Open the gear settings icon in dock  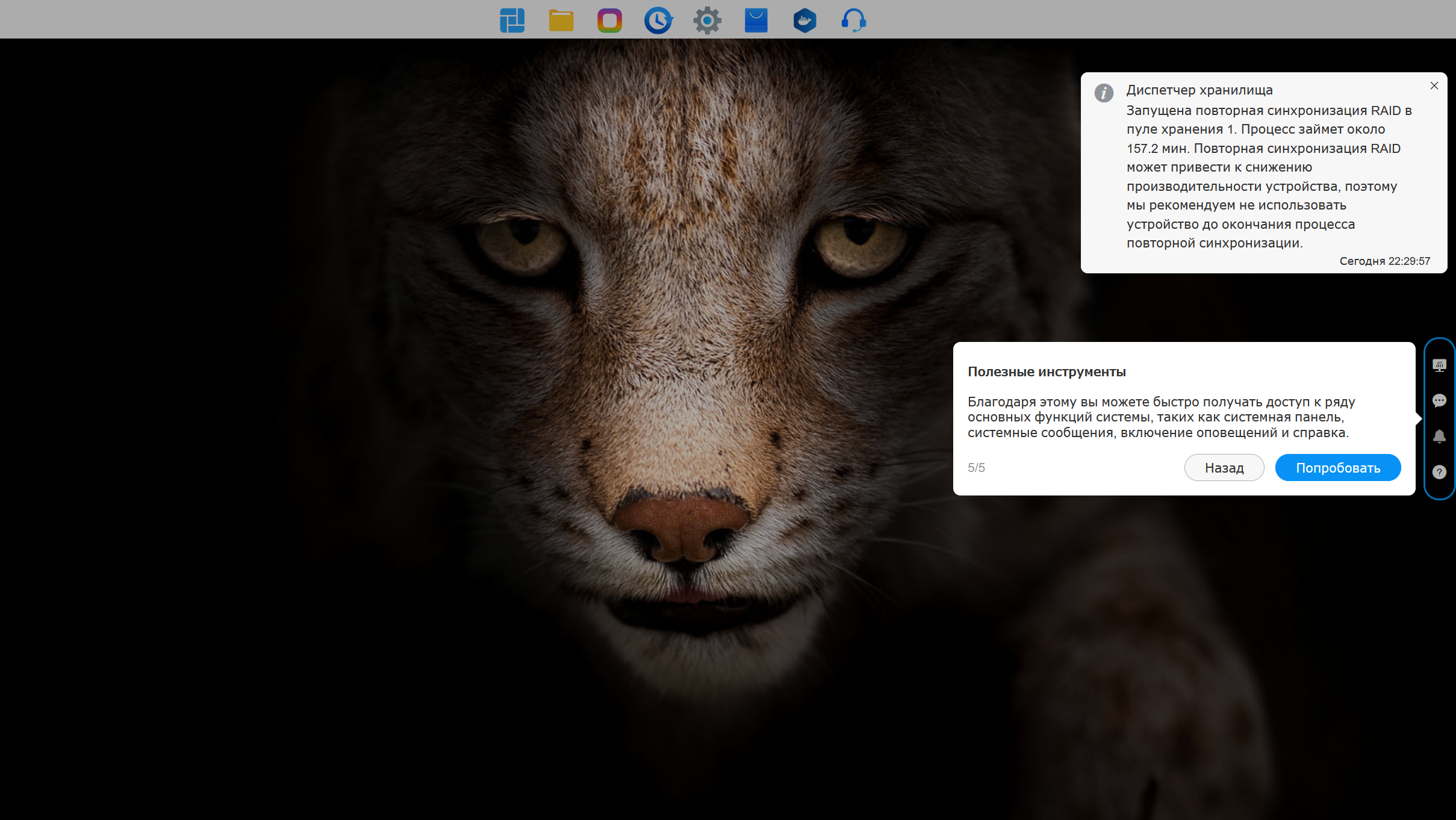point(707,20)
